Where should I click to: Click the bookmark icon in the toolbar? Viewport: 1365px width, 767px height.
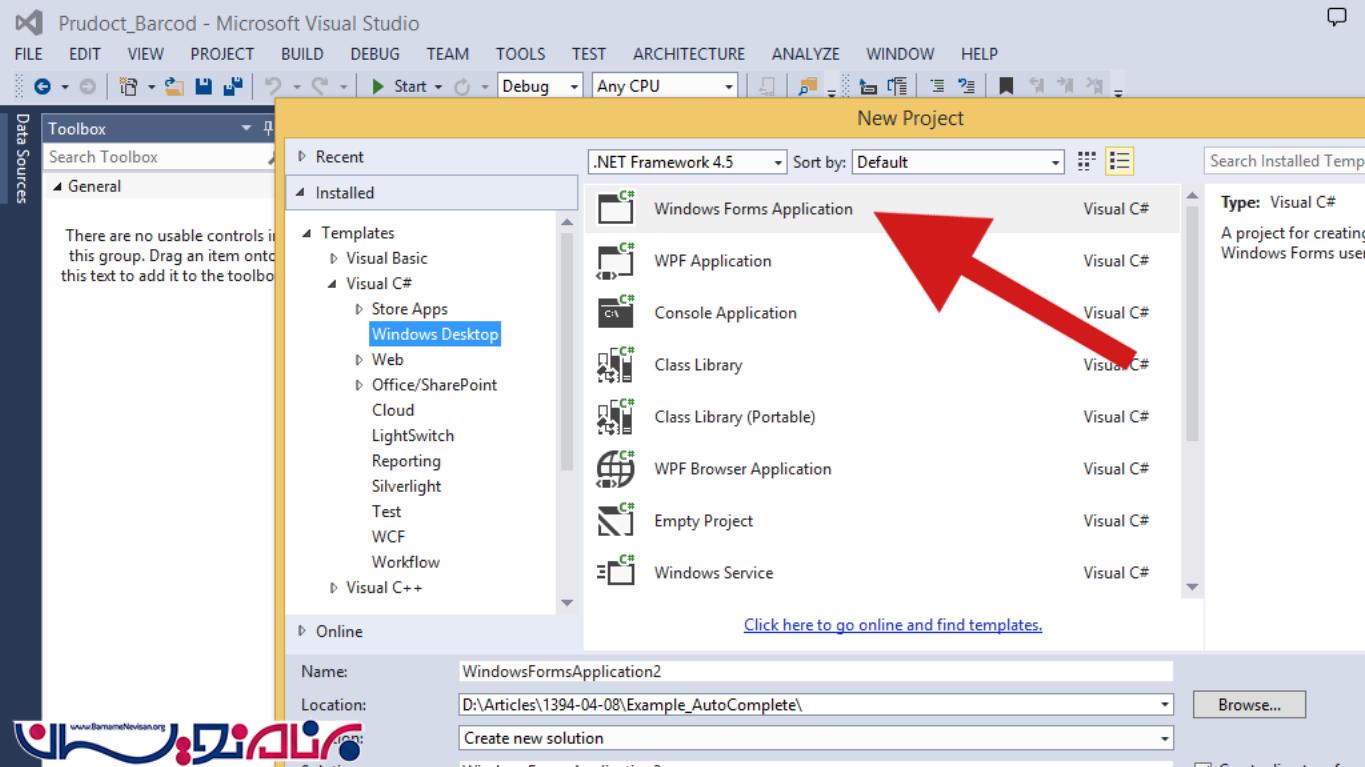1006,87
